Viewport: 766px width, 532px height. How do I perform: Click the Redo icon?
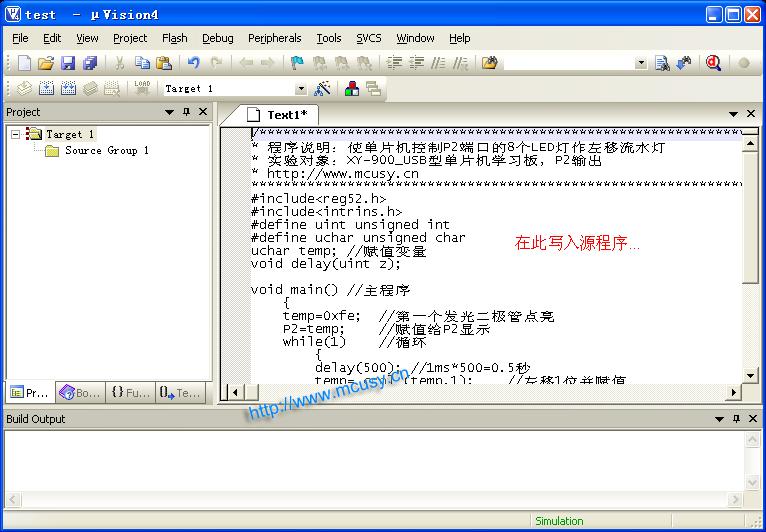(216, 63)
